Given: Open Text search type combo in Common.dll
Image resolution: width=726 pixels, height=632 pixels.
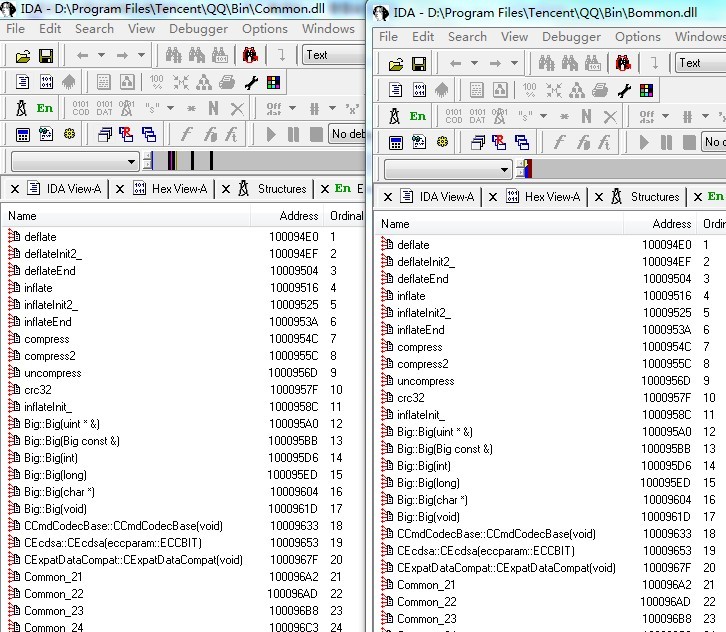Looking at the screenshot, I should [334, 55].
